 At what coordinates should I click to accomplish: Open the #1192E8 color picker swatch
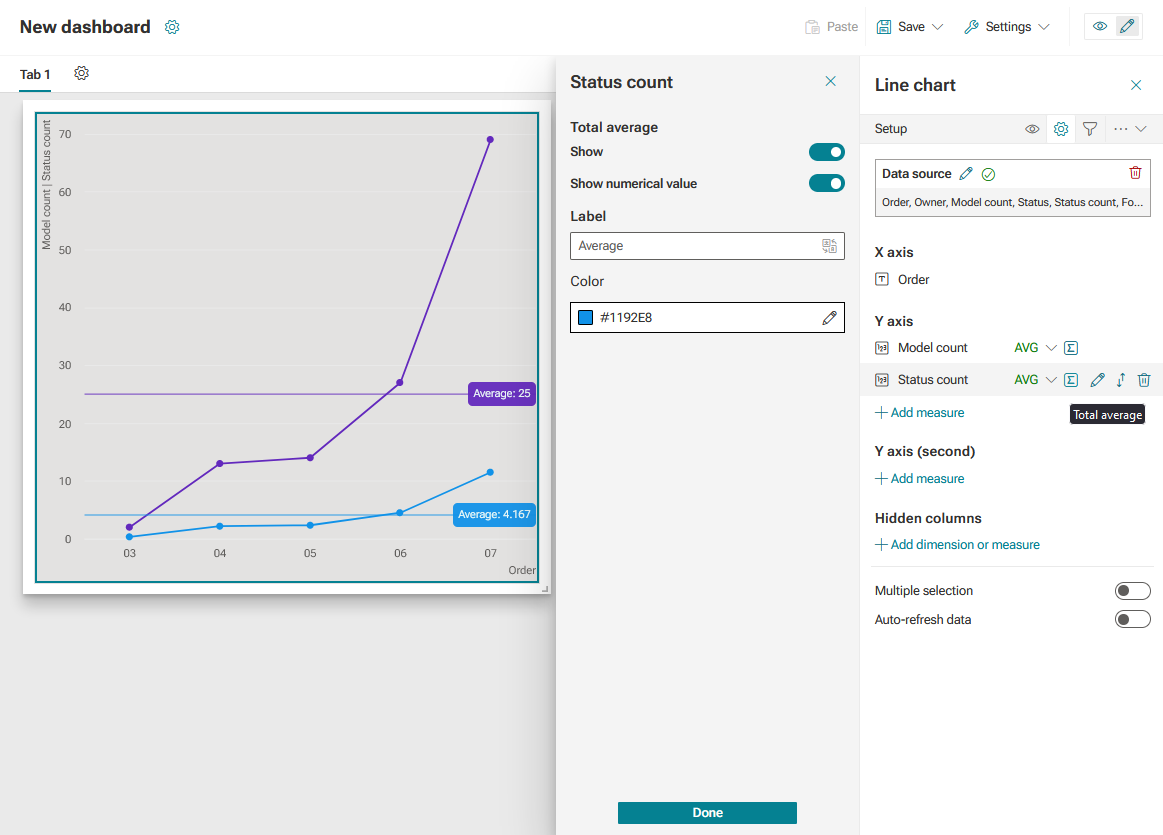click(x=585, y=317)
